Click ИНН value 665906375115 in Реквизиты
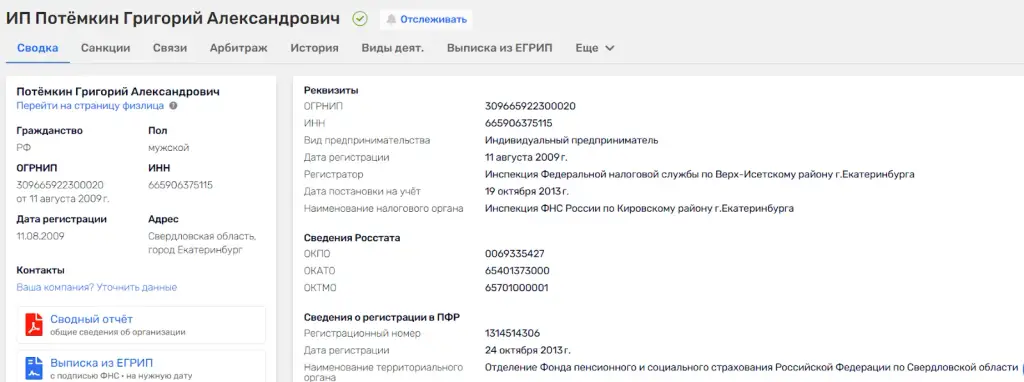The height and width of the screenshot is (382, 1024). [x=519, y=123]
